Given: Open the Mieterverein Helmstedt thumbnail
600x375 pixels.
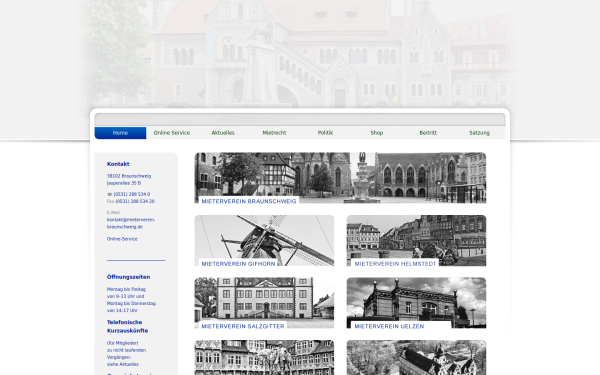Looking at the screenshot, I should (x=416, y=240).
